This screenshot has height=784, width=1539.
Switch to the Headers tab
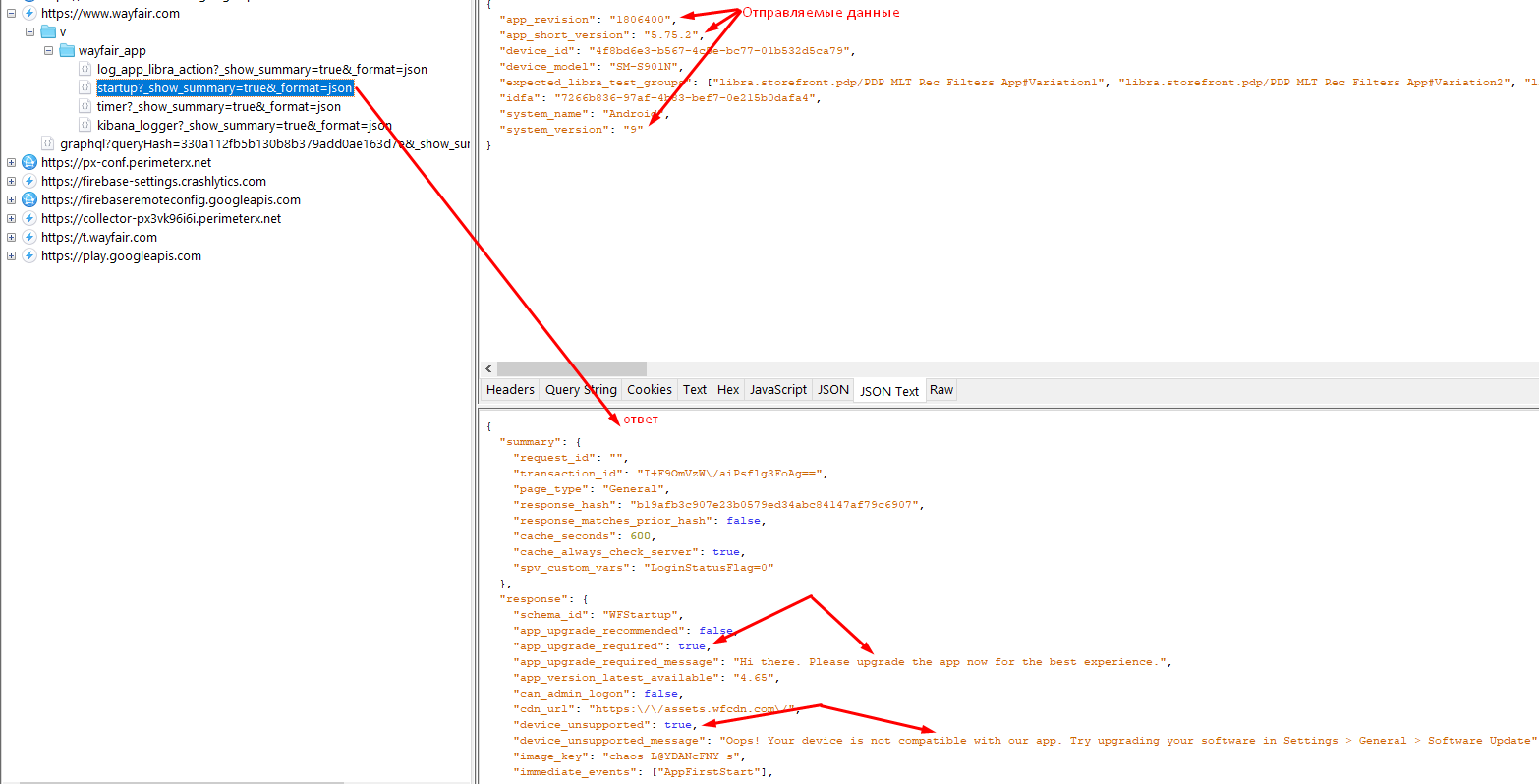pyautogui.click(x=510, y=390)
